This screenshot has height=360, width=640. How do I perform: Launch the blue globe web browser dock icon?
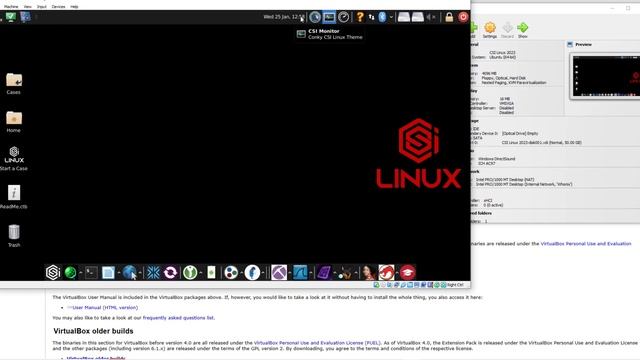coord(129,272)
